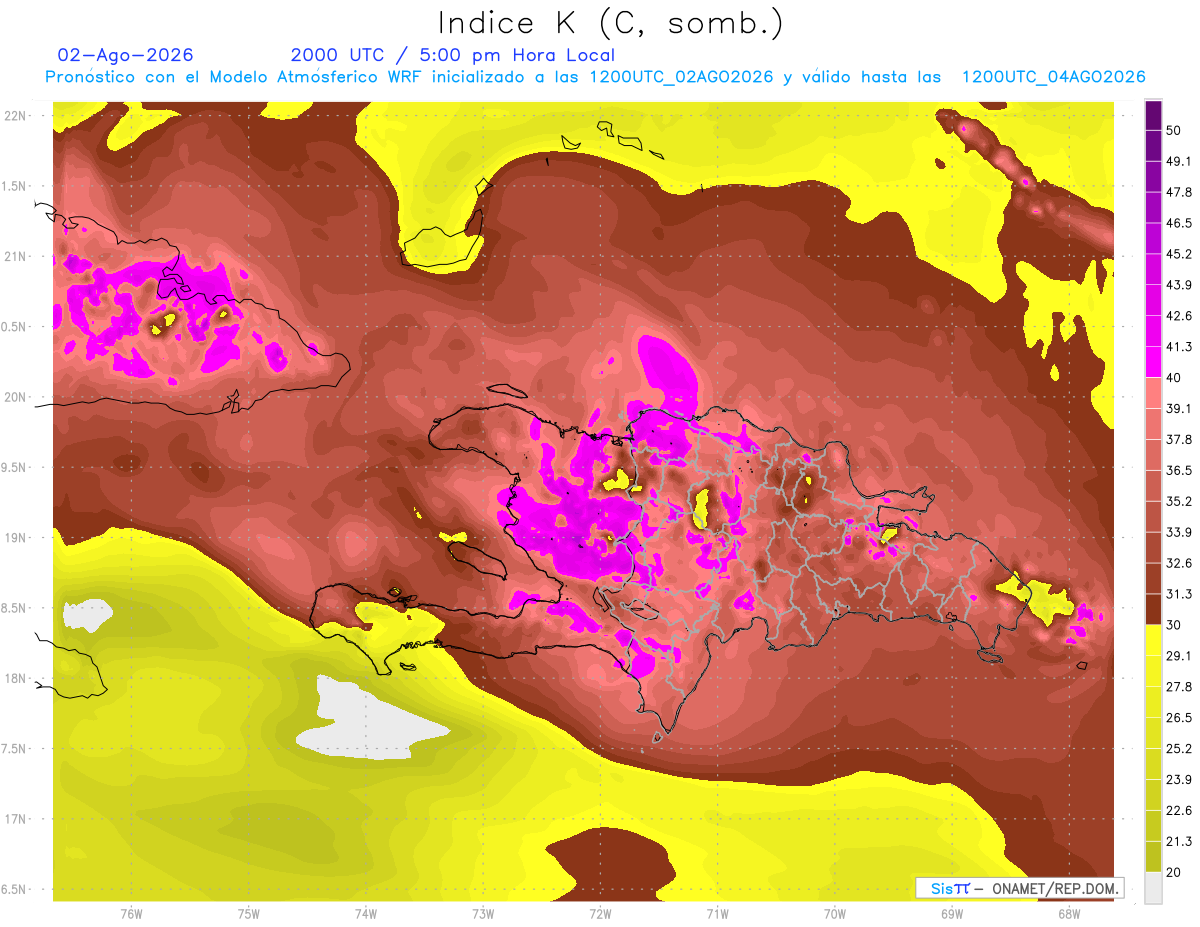This screenshot has height=927, width=1200.
Task: Click the legend value "37.8"
Action: (1178, 439)
